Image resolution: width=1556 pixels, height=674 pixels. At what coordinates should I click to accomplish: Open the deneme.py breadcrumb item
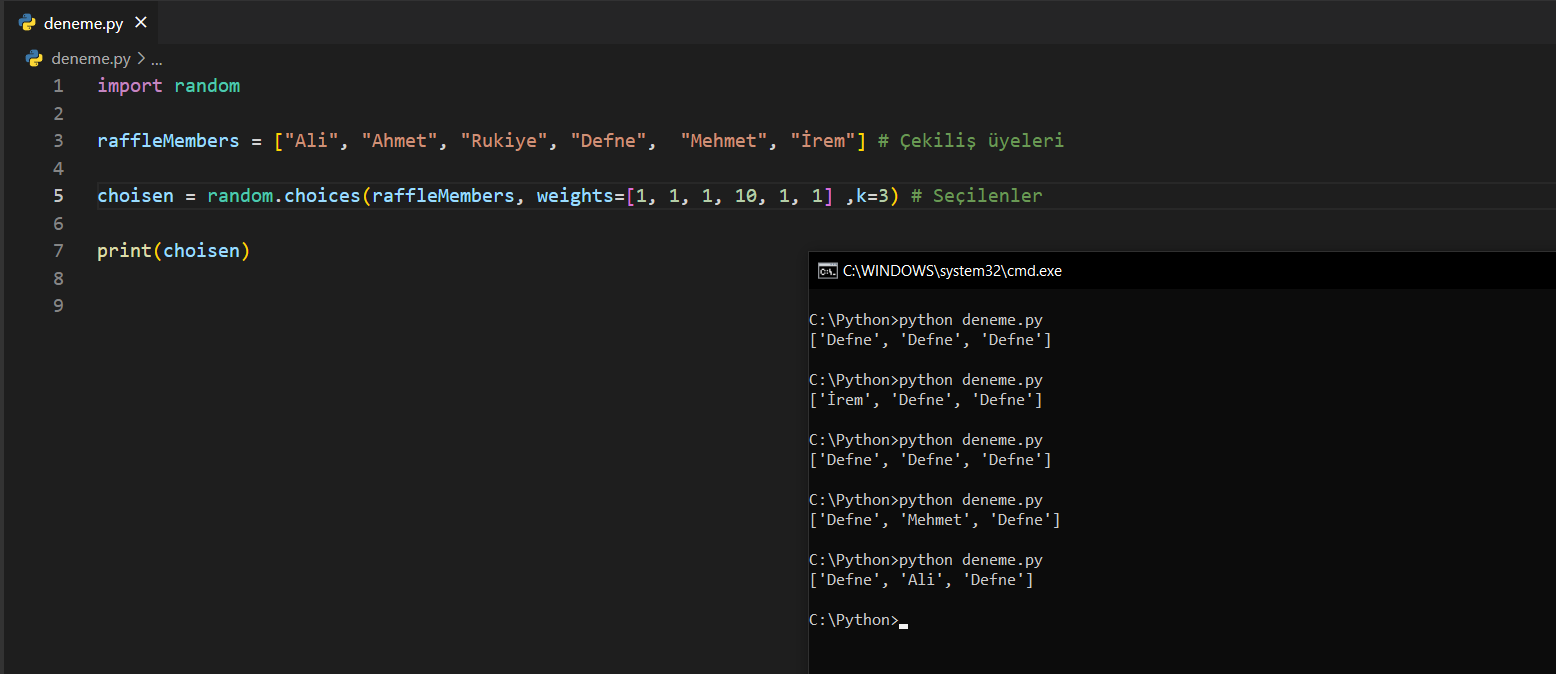click(x=91, y=59)
